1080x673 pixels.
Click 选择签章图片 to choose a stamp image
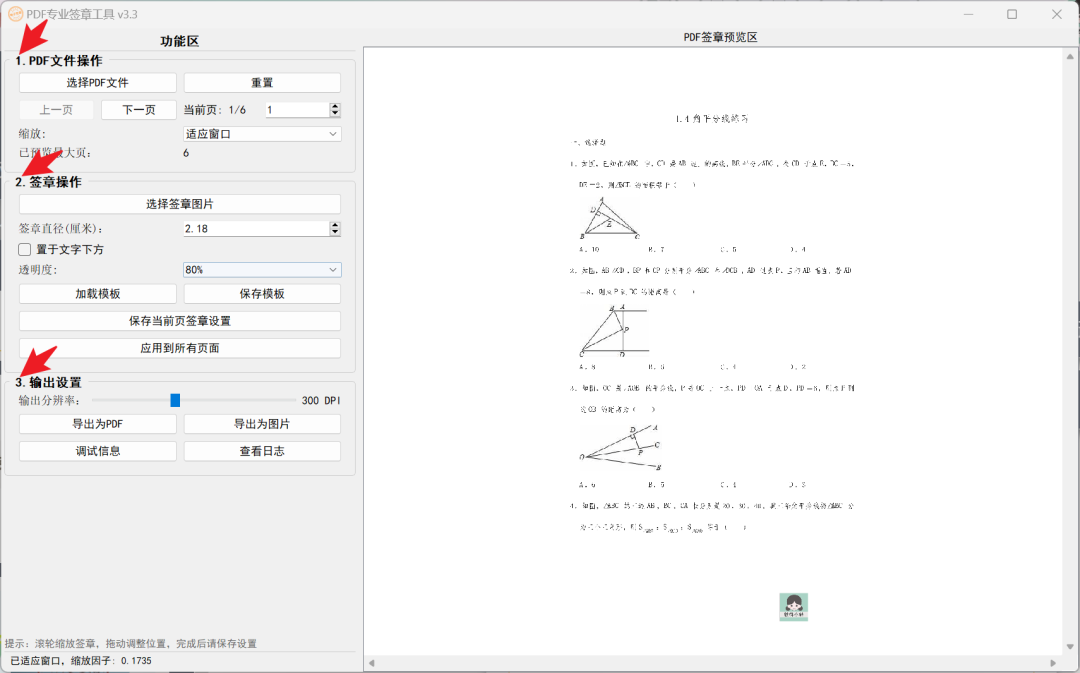tap(179, 203)
